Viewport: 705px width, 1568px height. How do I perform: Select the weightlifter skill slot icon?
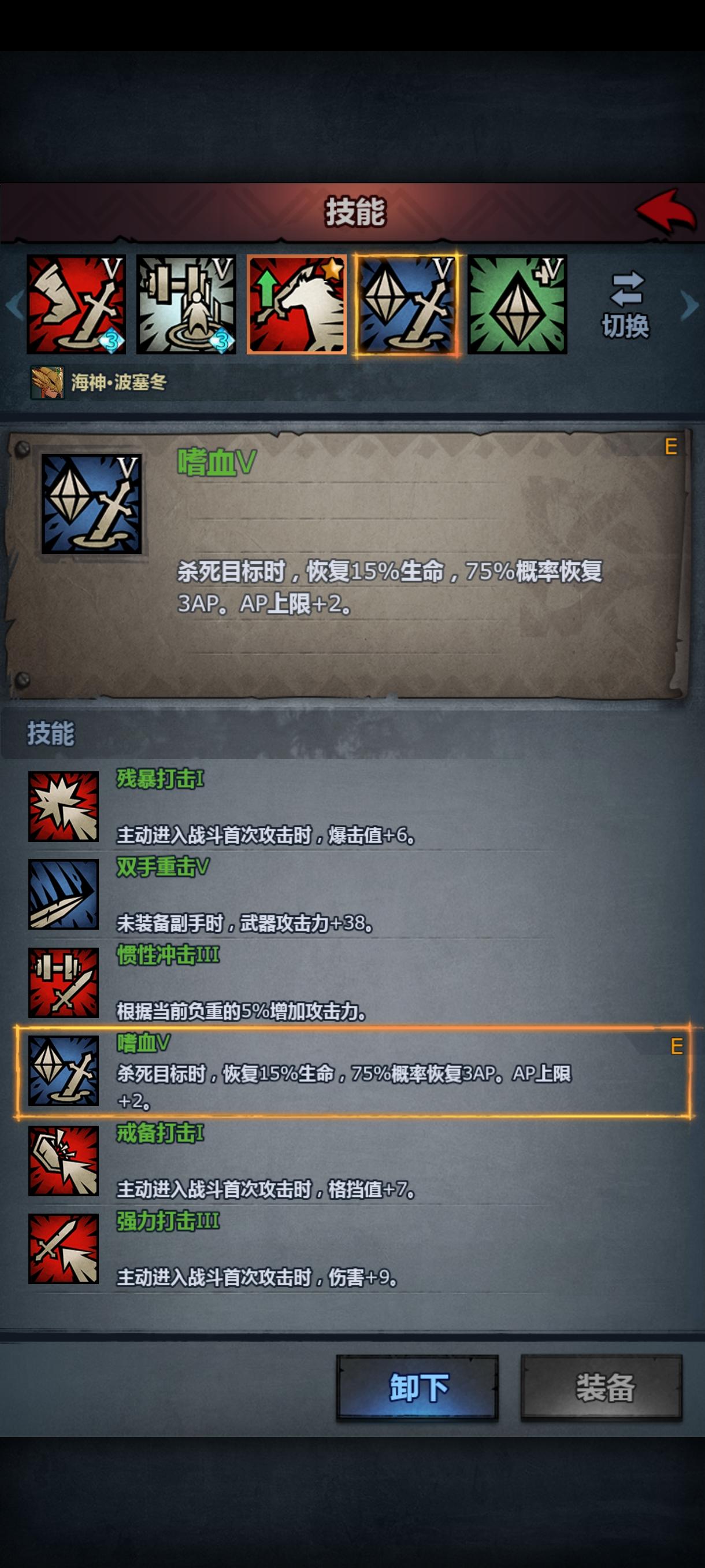186,304
